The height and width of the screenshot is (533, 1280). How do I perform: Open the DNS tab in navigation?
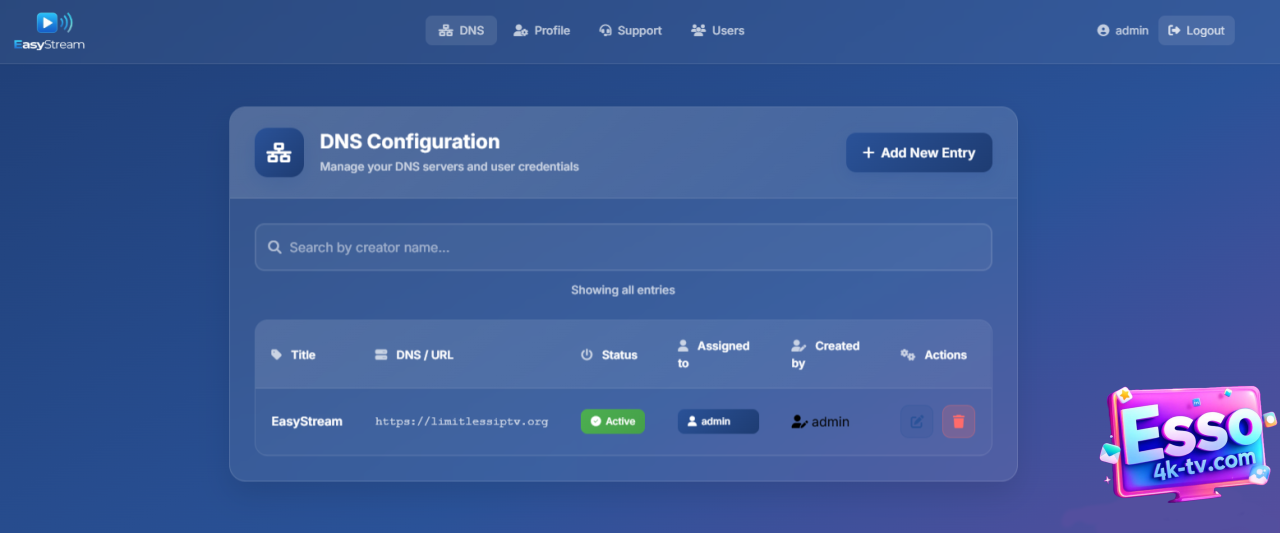[x=461, y=31]
